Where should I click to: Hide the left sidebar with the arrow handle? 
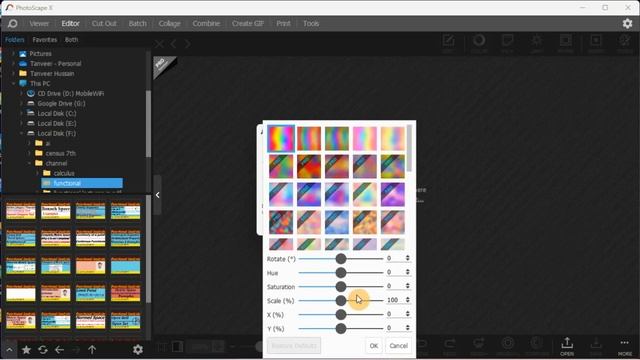[x=158, y=195]
